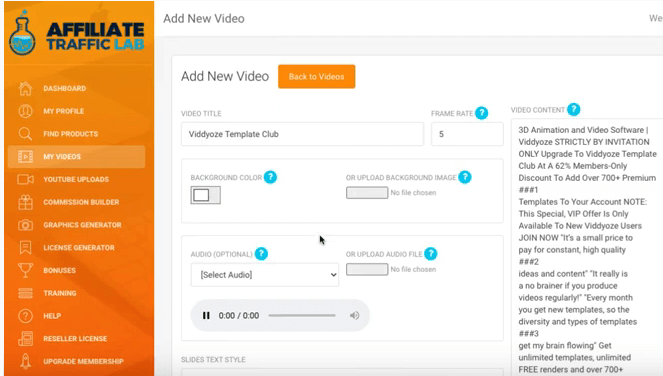Click the Back to Videos button

[316, 77]
